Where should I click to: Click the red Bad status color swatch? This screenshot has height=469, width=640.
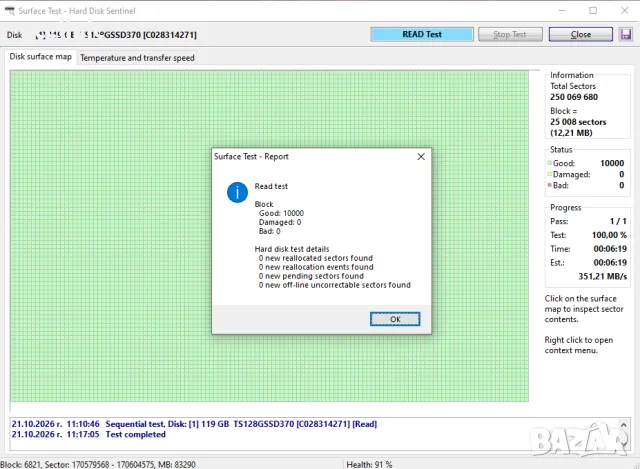tap(549, 185)
